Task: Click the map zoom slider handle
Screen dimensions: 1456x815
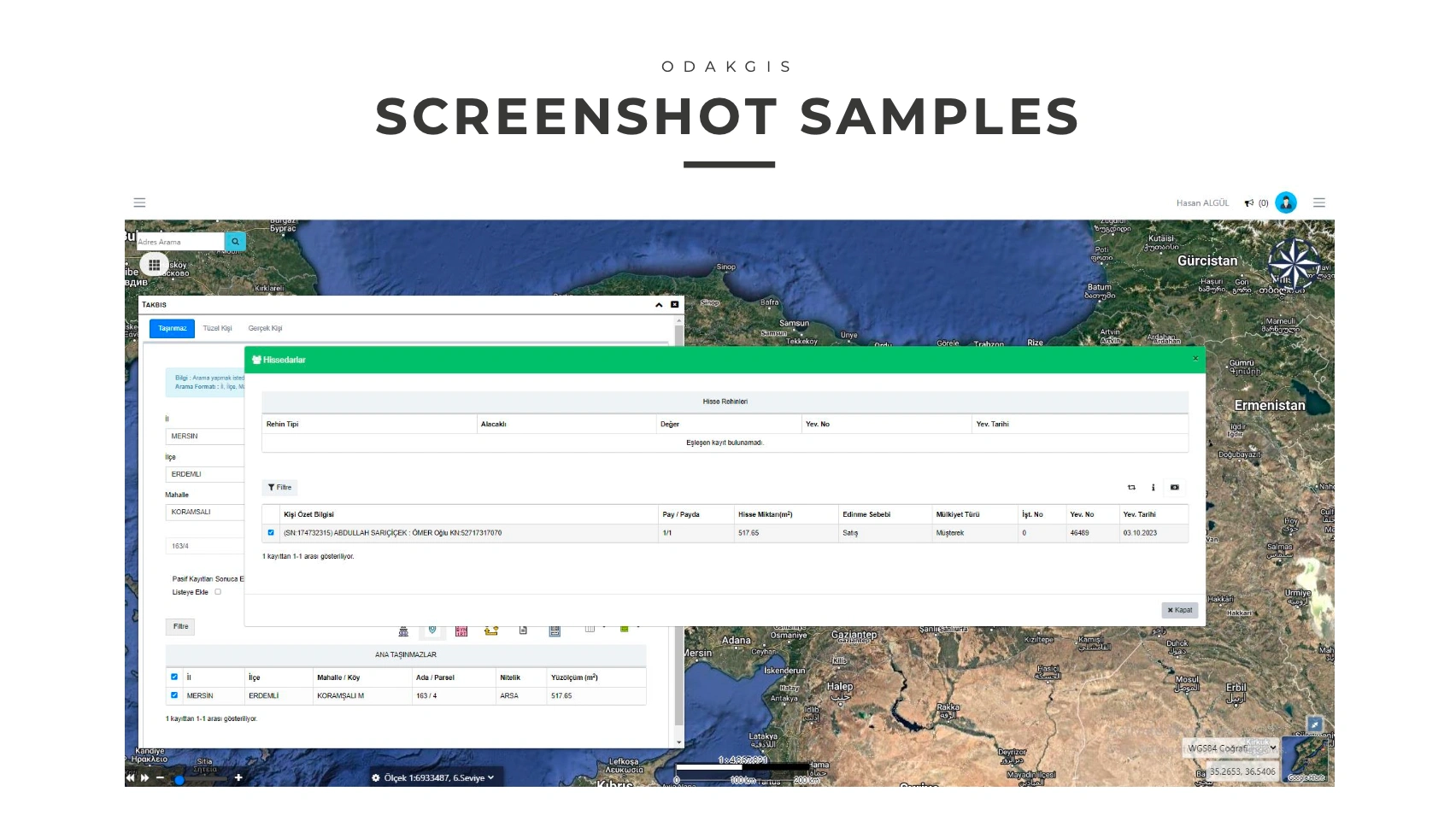Action: coord(179,779)
